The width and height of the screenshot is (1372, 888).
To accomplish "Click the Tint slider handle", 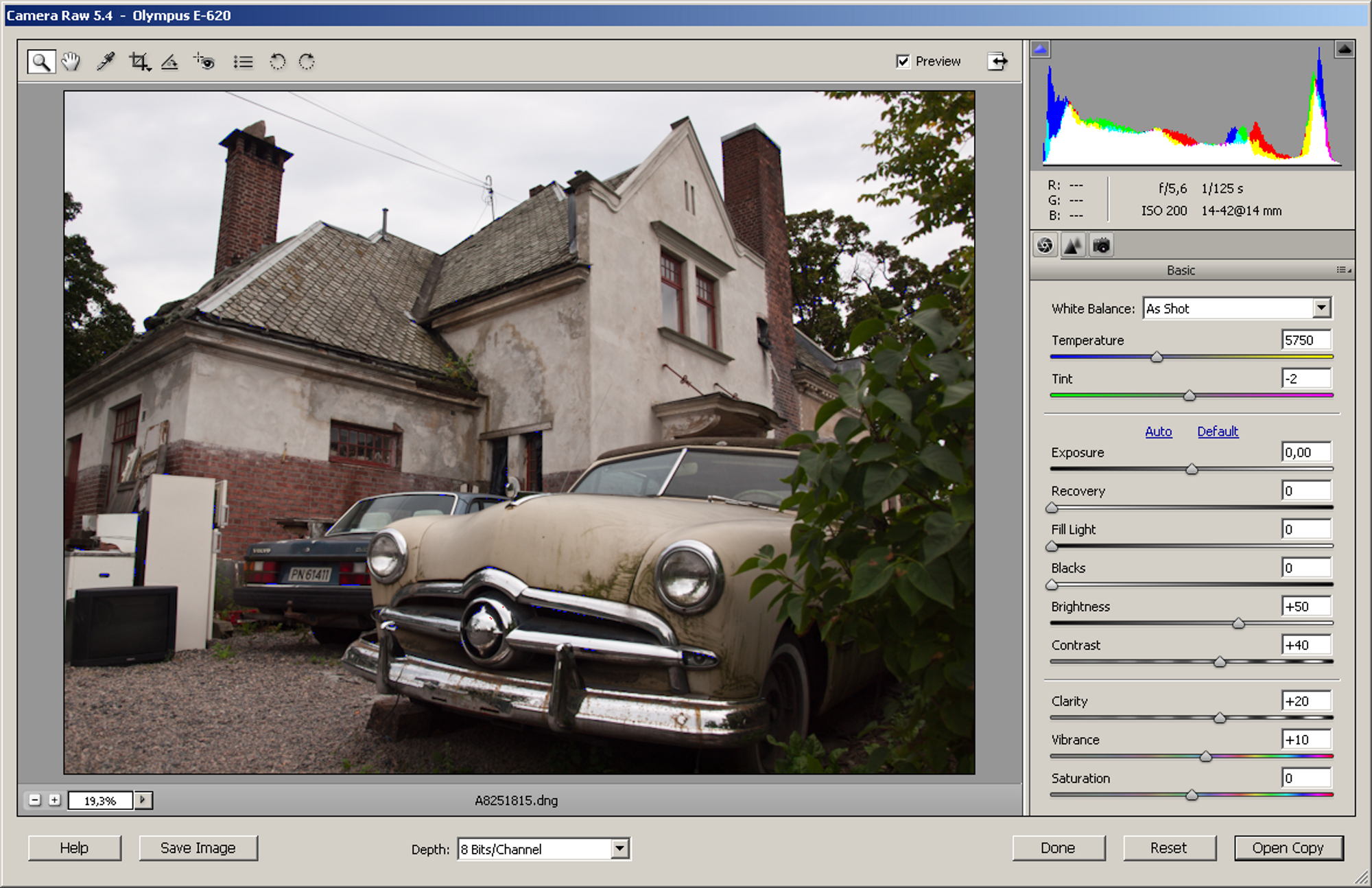I will [1190, 395].
